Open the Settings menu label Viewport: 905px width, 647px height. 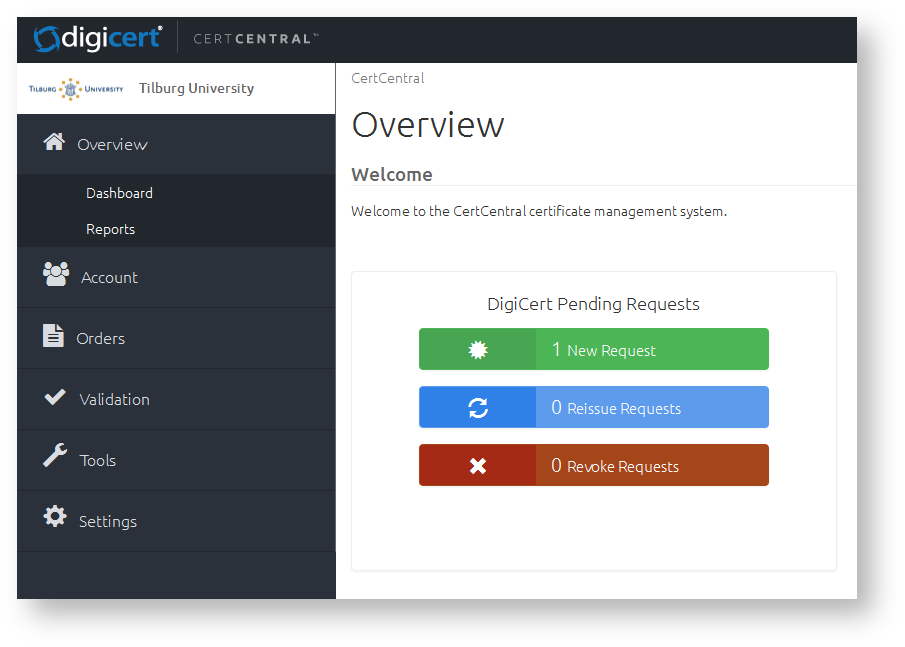108,522
